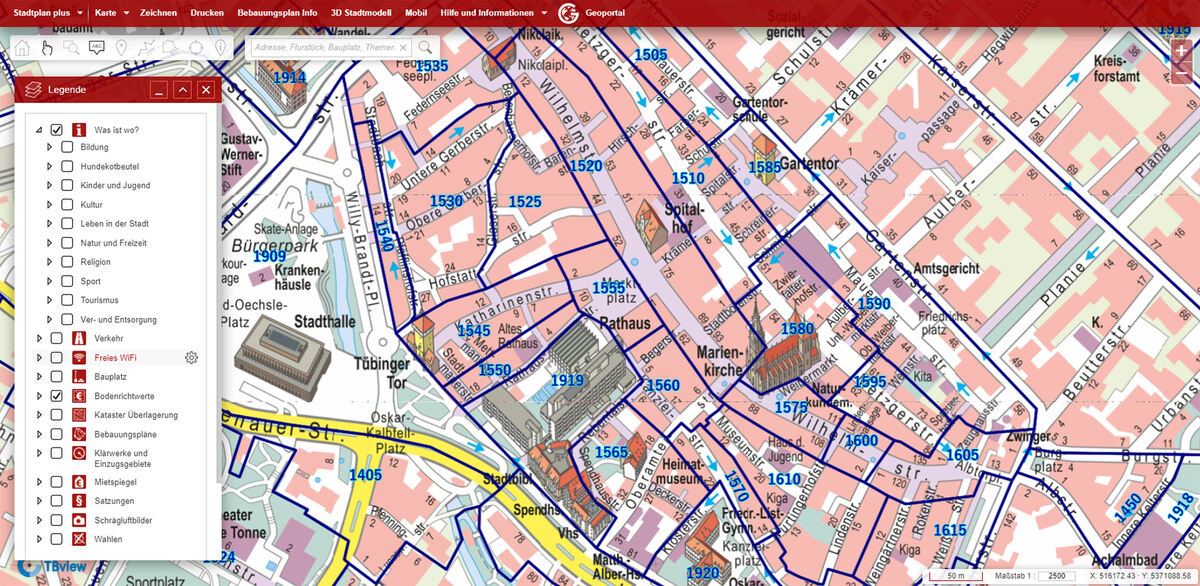Screen dimensions: 1200x586
Task: Select the pan hand tool
Action: point(47,47)
